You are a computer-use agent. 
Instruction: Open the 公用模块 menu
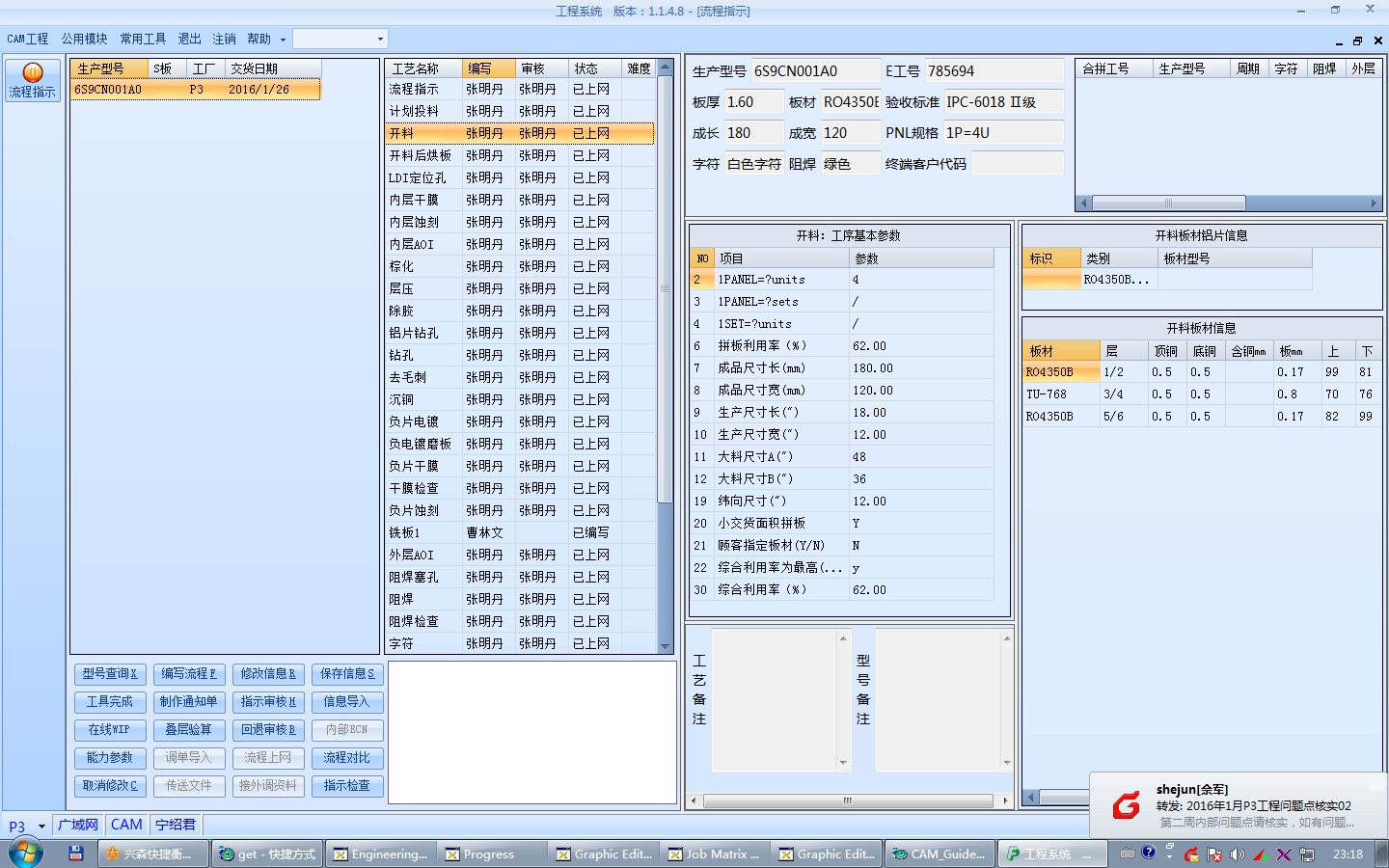coord(85,39)
